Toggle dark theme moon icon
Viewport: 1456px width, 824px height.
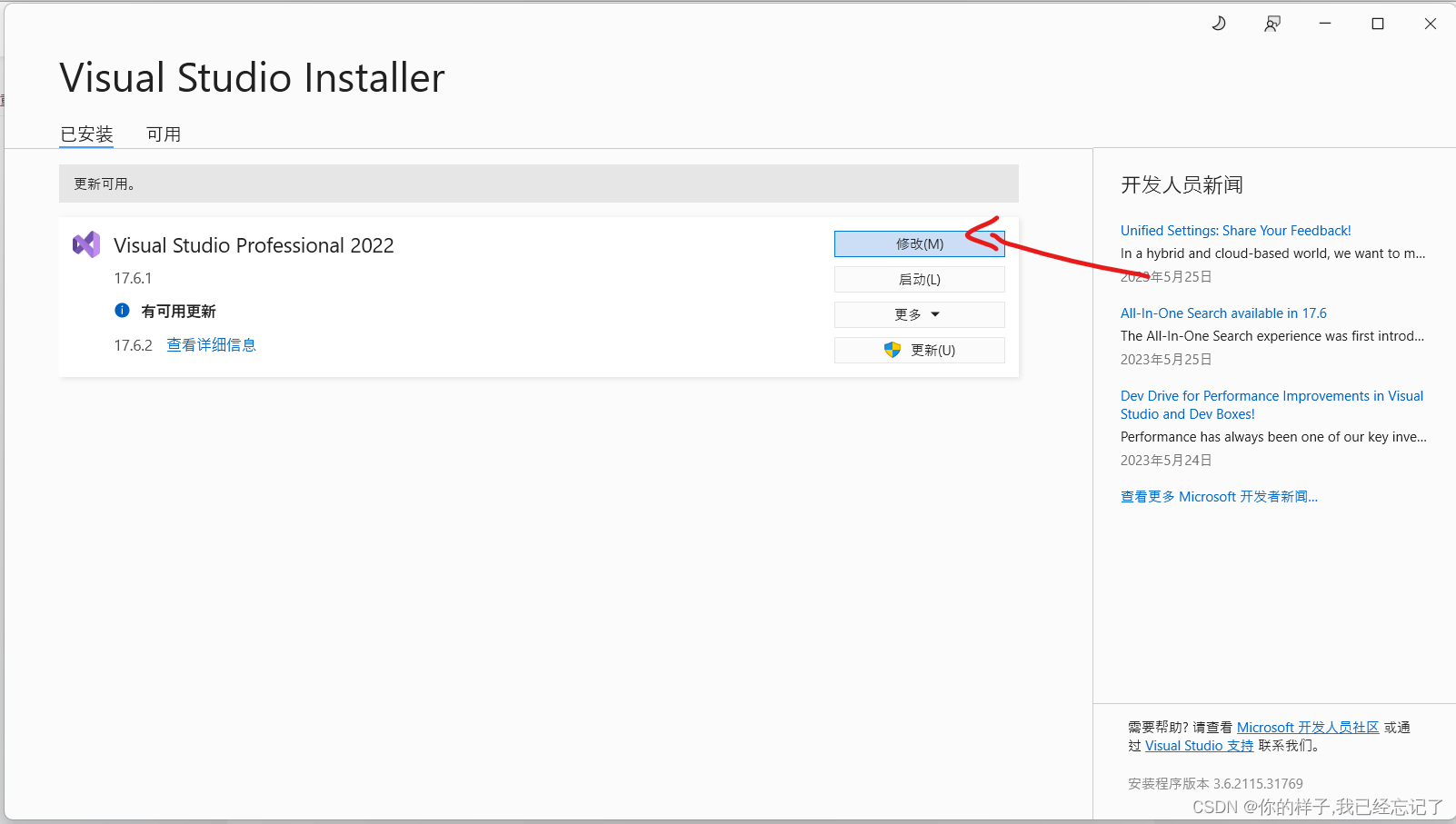click(x=1219, y=24)
